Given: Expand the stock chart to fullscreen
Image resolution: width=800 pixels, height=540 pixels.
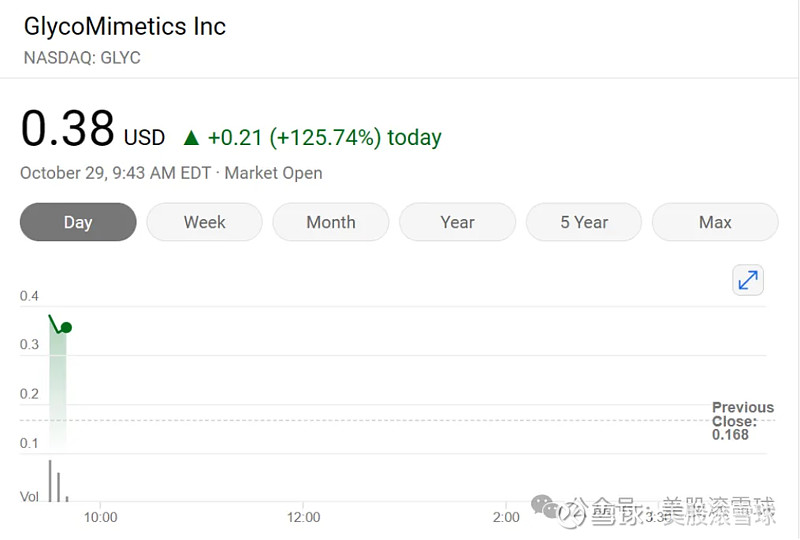Looking at the screenshot, I should (x=747, y=280).
